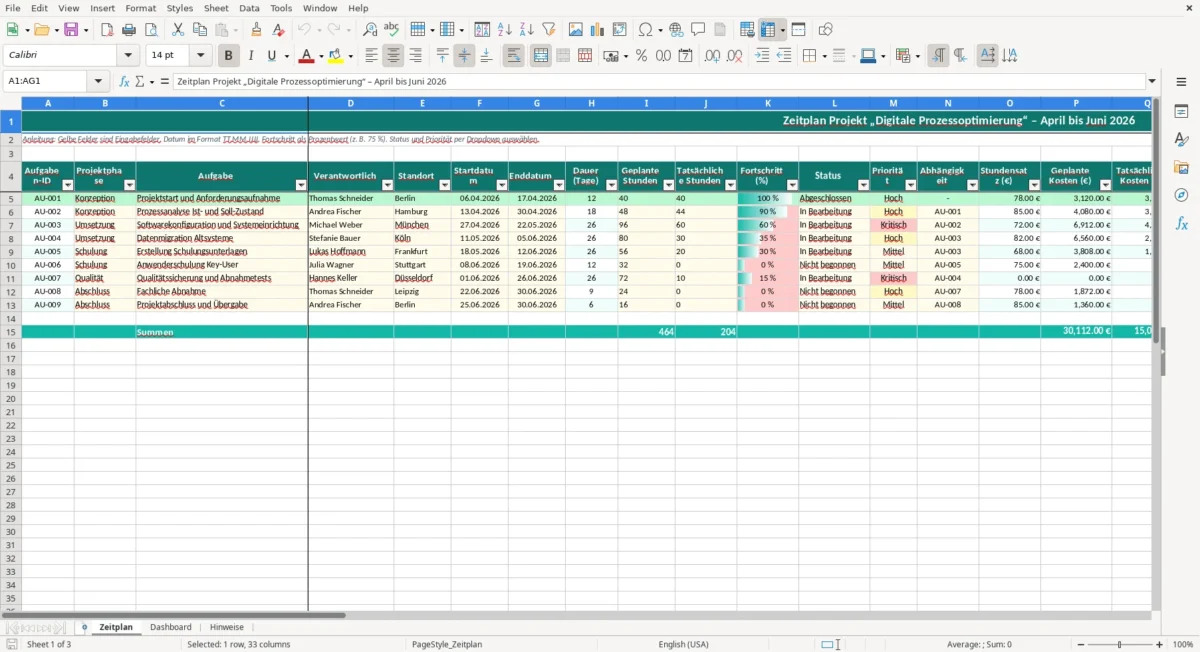
Task: Open Sidebar Gallery icon
Action: coord(1181,167)
